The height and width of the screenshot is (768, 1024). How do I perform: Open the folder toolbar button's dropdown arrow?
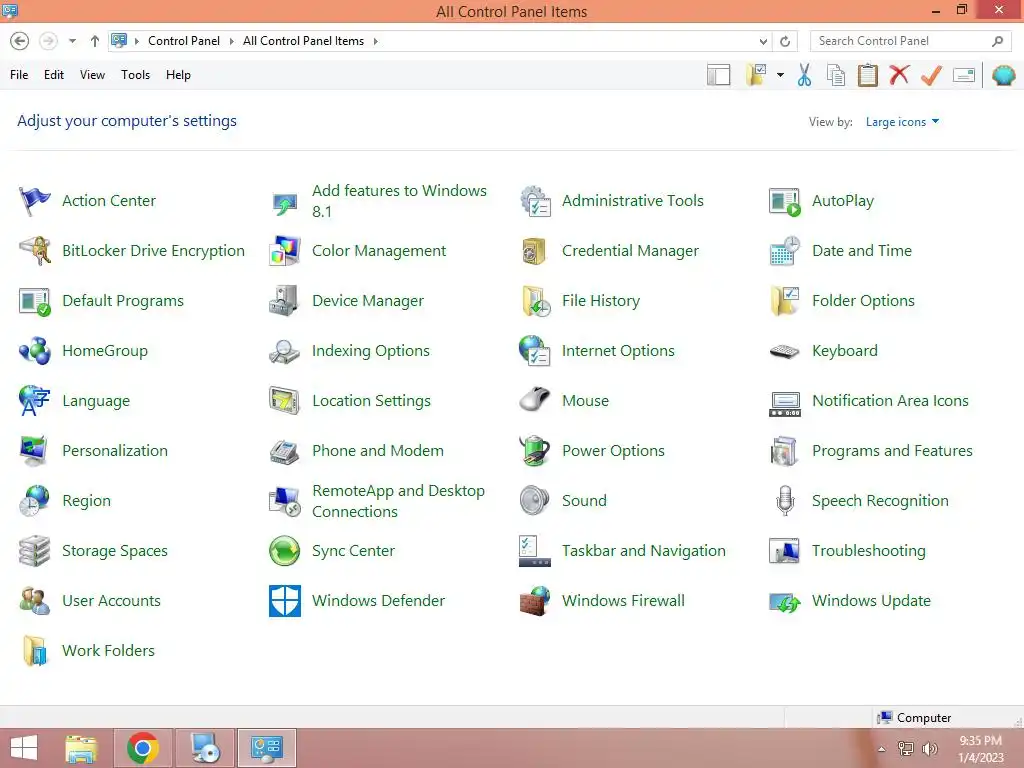(780, 75)
